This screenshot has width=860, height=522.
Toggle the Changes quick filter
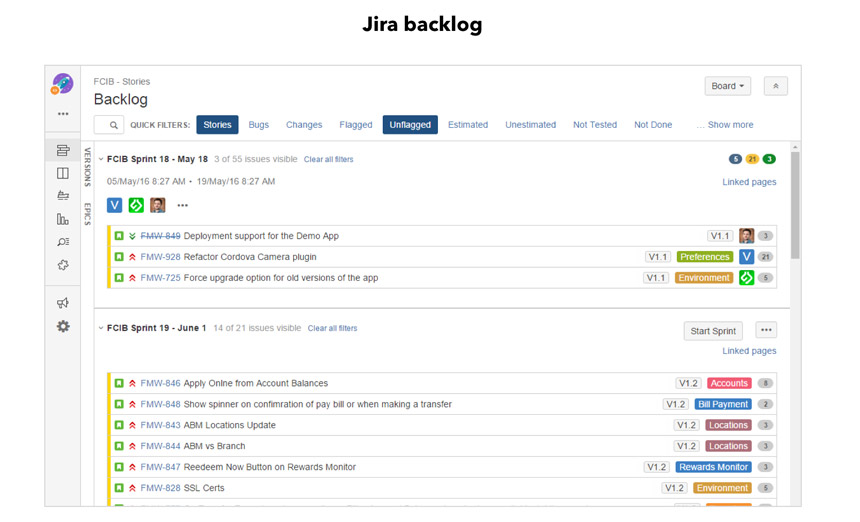(x=304, y=124)
